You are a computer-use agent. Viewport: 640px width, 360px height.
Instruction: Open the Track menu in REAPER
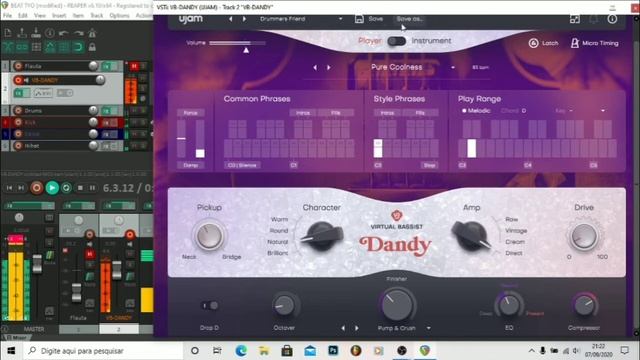(x=96, y=16)
